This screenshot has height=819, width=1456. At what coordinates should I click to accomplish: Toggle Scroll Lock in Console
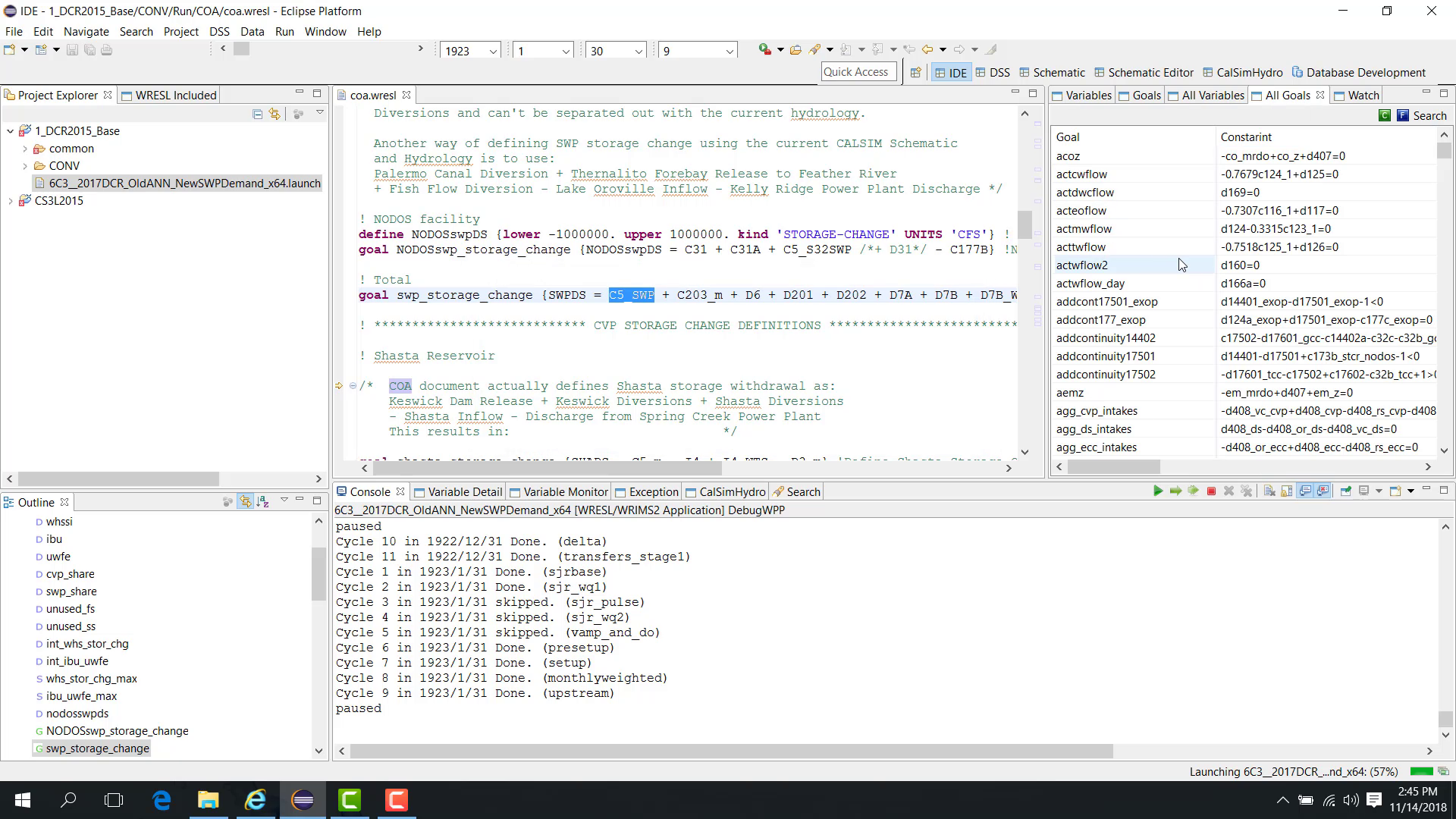(1287, 491)
